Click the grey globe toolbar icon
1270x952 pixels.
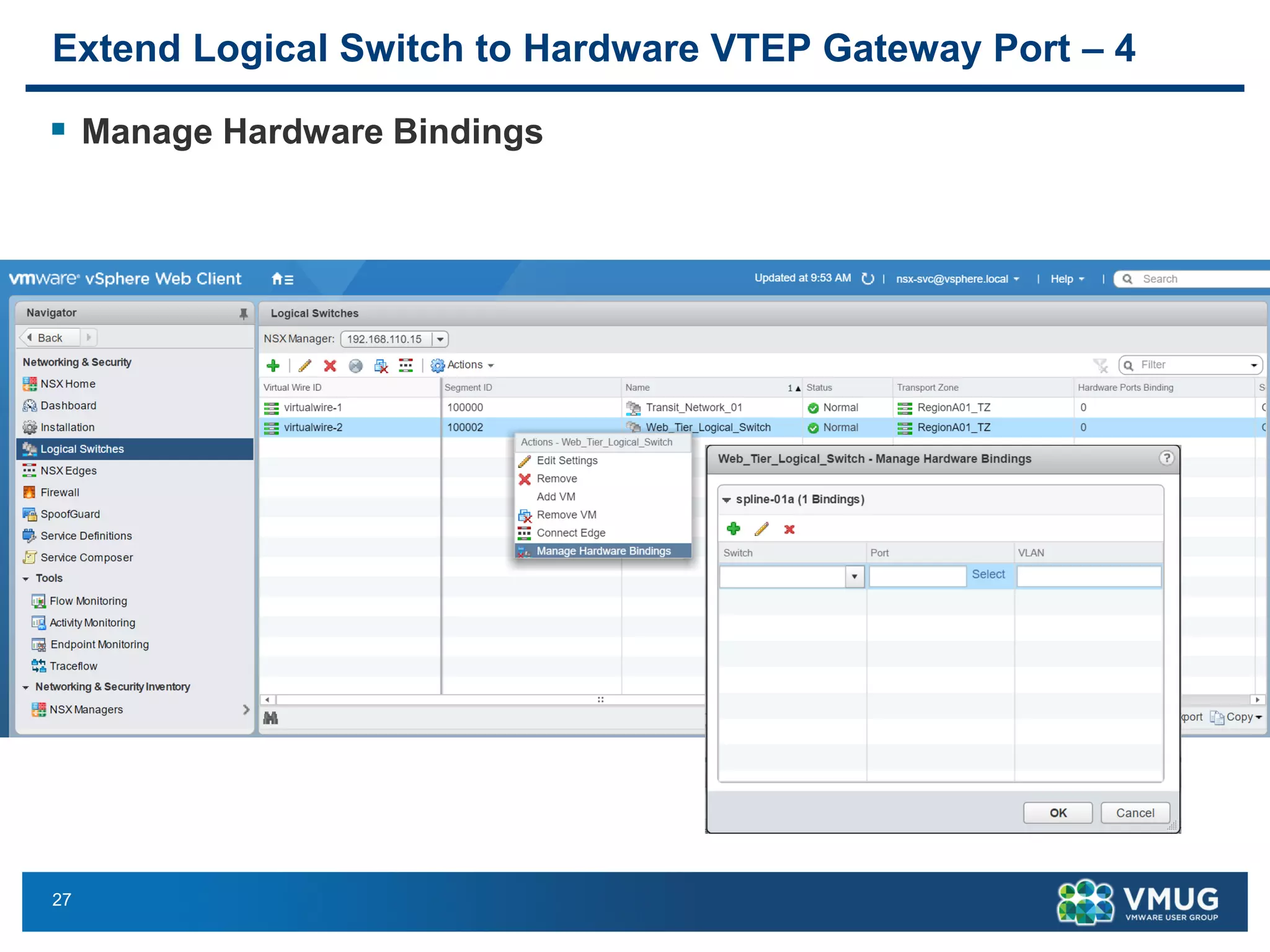click(355, 366)
